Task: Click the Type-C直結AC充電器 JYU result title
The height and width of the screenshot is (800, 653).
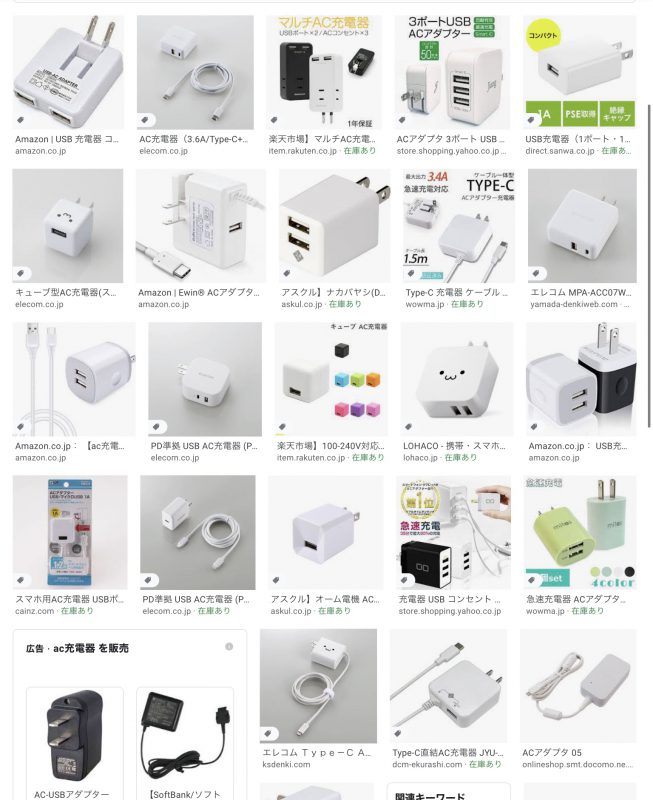Action: [x=447, y=753]
